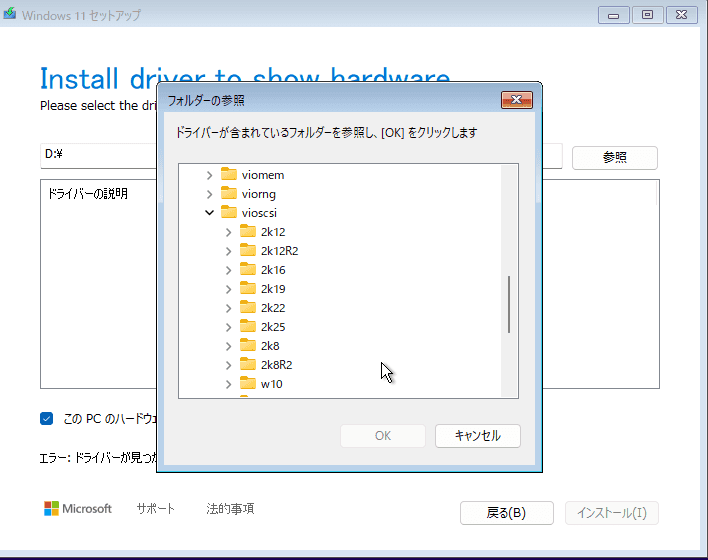Expand the viomem folder
The height and width of the screenshot is (560, 708).
pyautogui.click(x=209, y=175)
